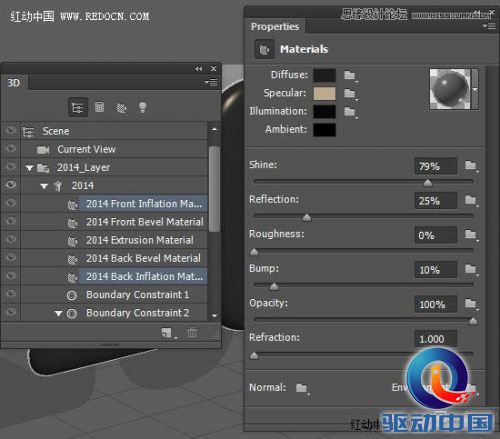
Task: Click the Reflection 25% value field
Action: pos(435,201)
